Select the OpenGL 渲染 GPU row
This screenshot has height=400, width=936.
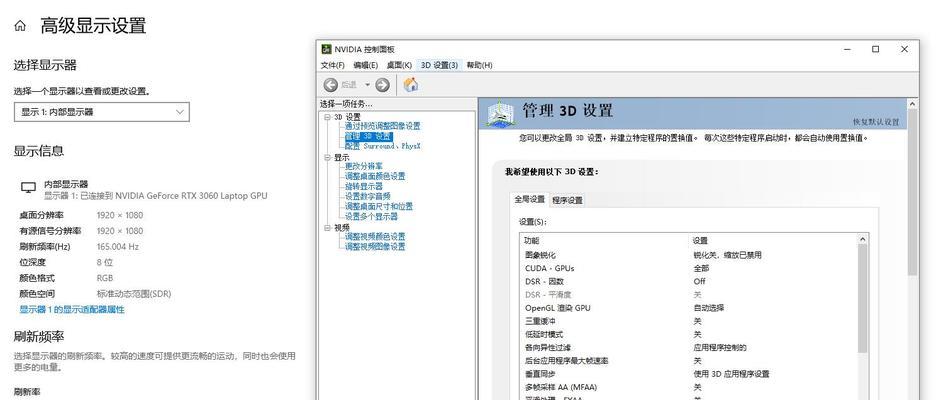point(689,307)
